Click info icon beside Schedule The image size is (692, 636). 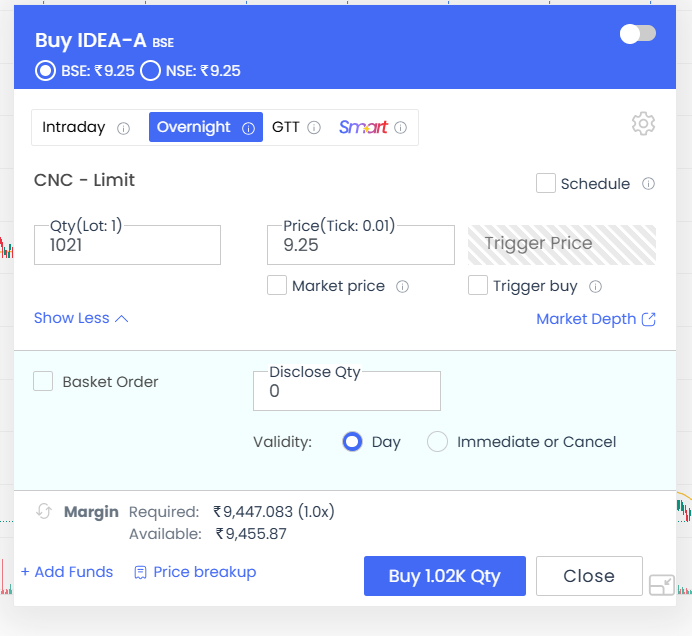(x=648, y=184)
